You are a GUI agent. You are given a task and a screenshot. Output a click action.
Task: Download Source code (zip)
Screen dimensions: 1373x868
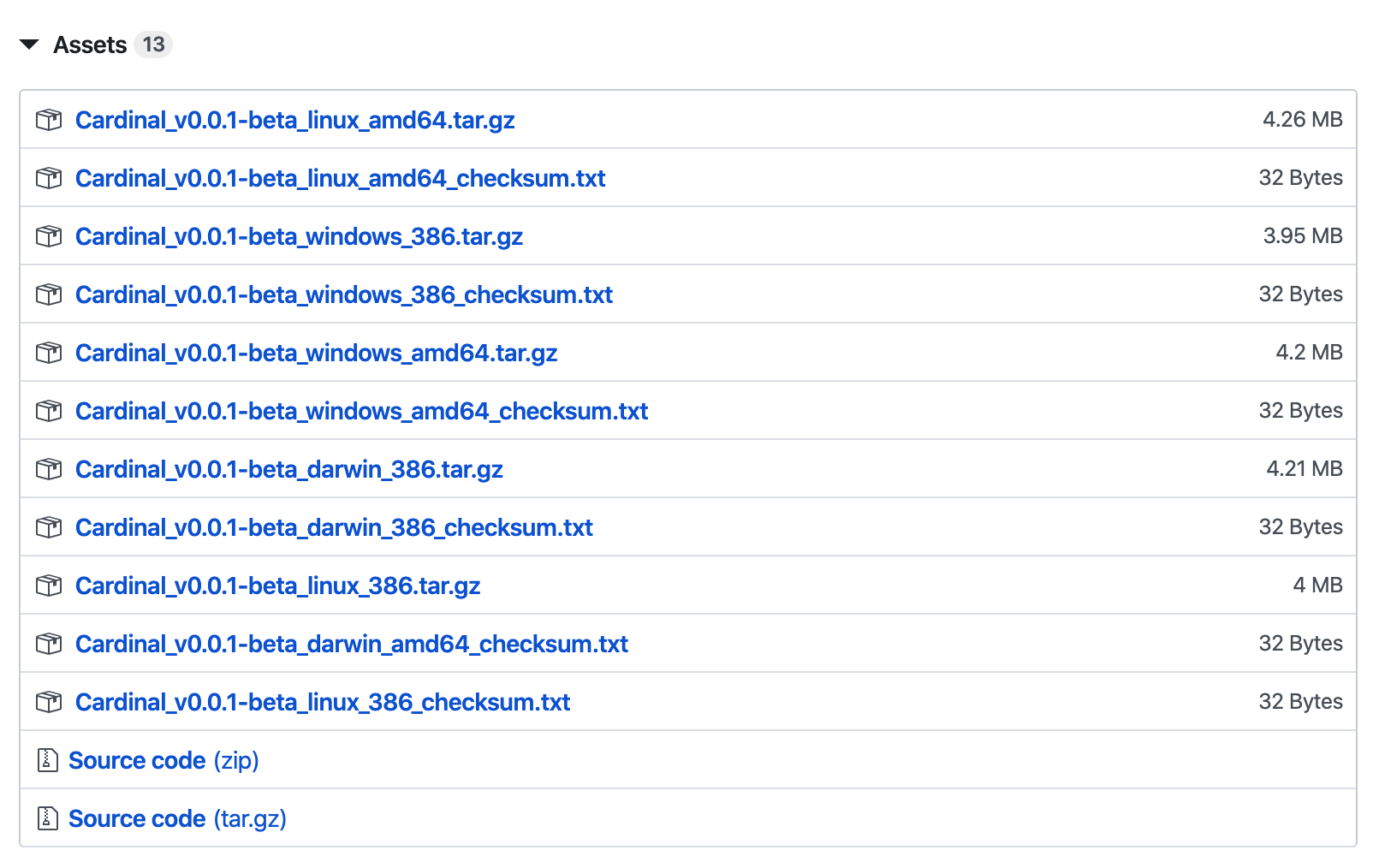click(x=163, y=760)
